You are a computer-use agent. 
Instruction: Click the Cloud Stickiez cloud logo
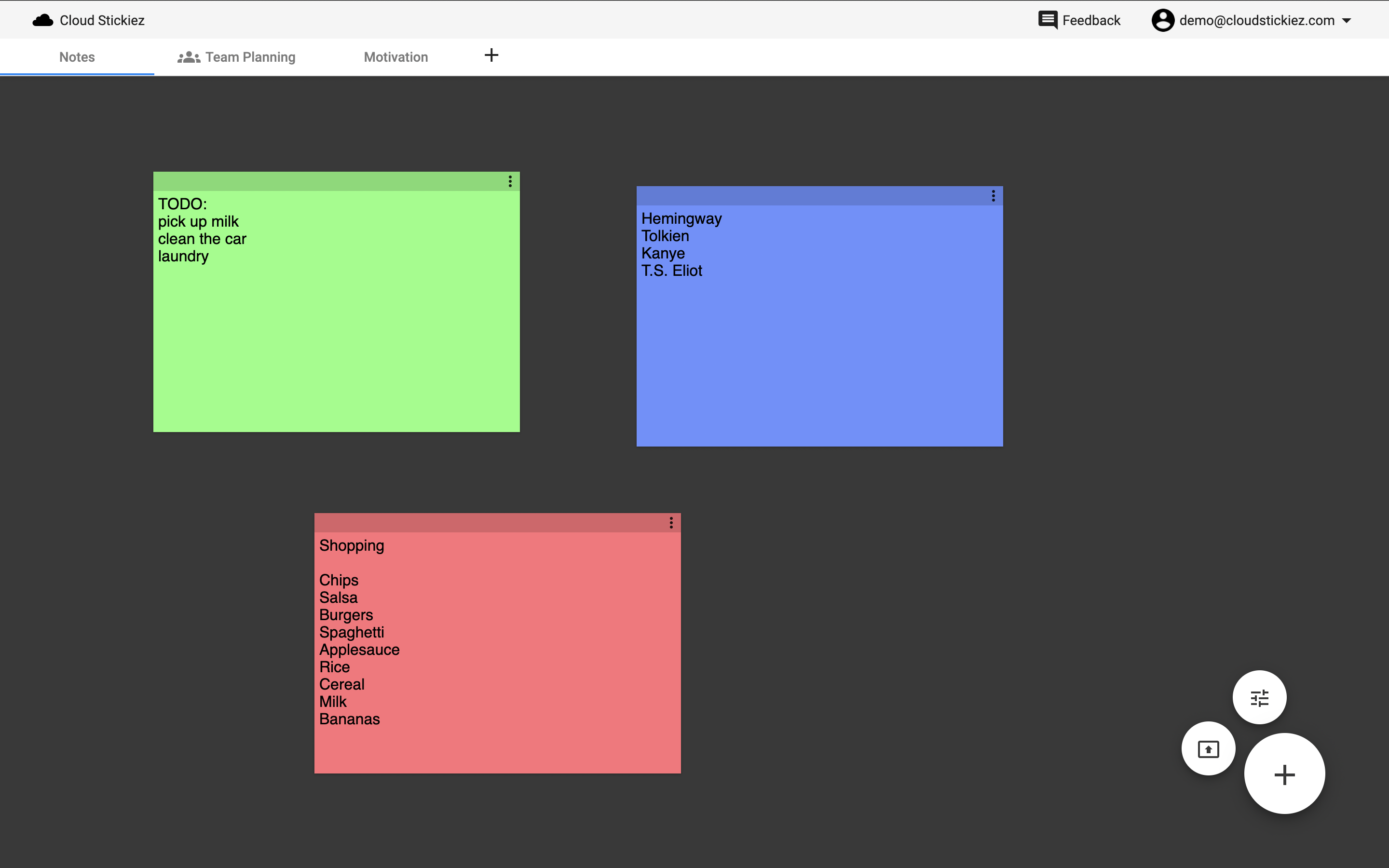click(x=43, y=19)
